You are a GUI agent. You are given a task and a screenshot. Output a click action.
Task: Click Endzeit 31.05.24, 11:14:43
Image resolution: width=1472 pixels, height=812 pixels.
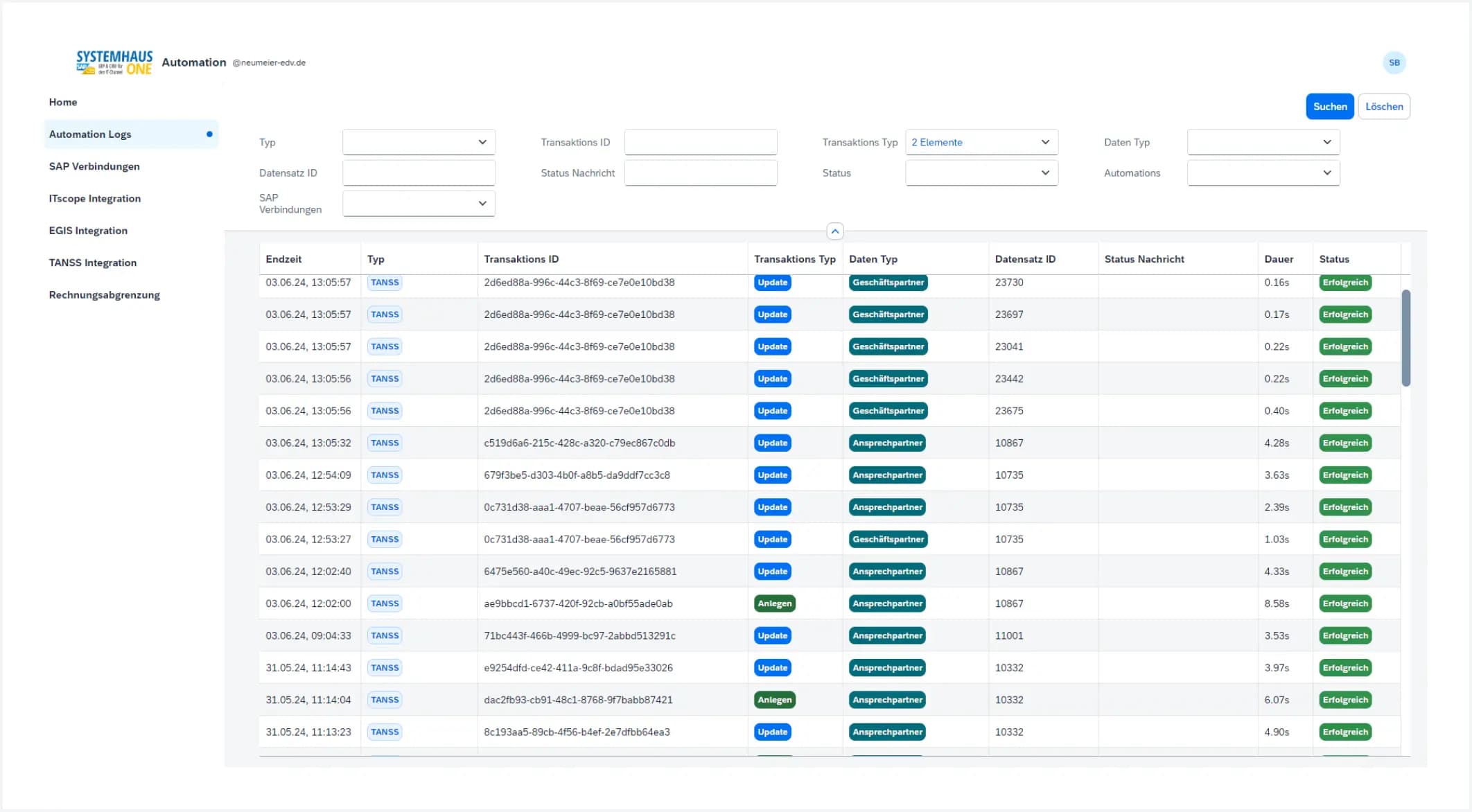tap(308, 668)
